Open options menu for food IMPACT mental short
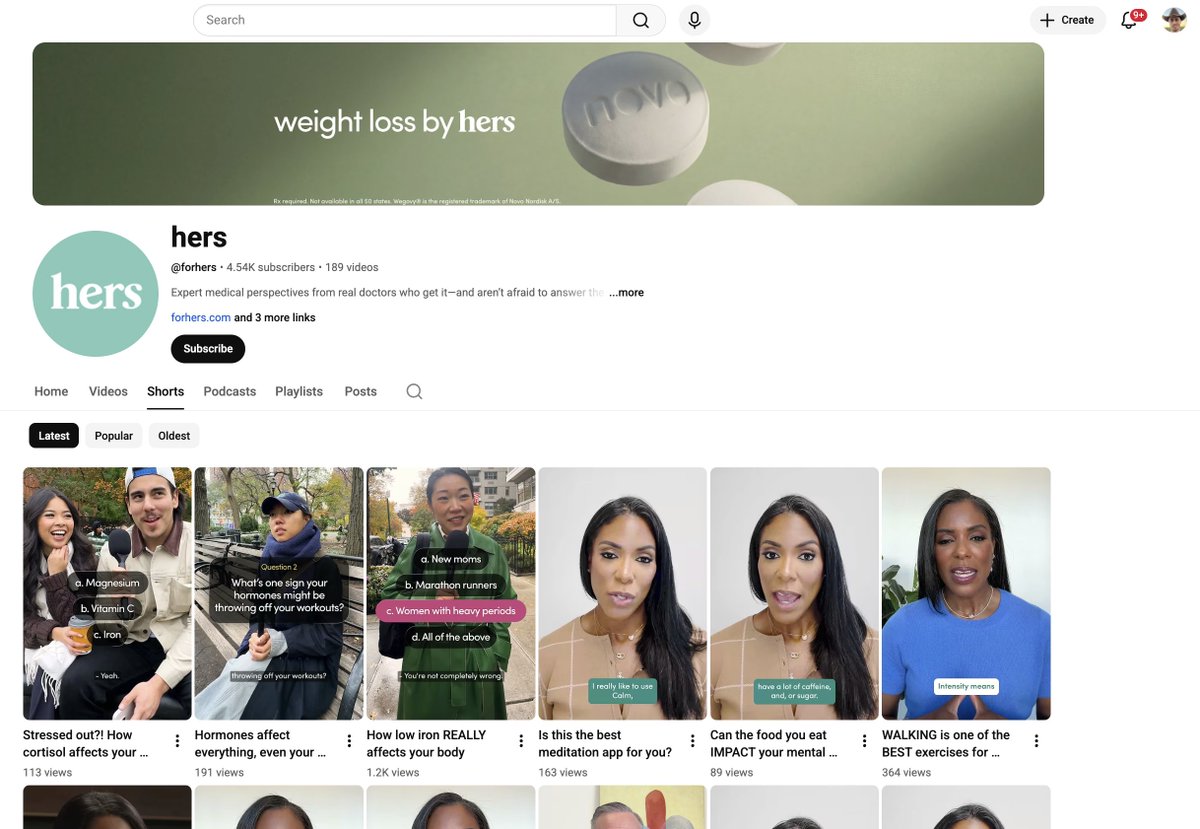 865,741
